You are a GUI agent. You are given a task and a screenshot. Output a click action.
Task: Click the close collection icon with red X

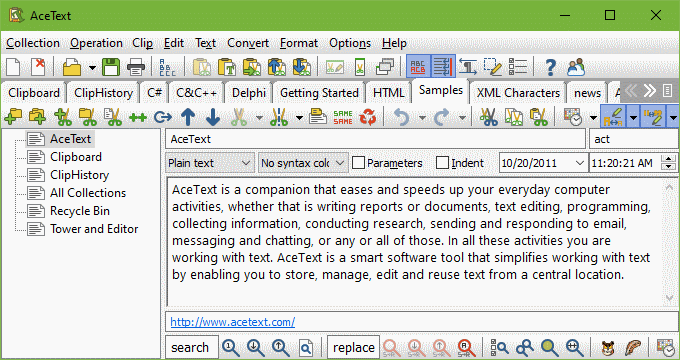[x=38, y=67]
